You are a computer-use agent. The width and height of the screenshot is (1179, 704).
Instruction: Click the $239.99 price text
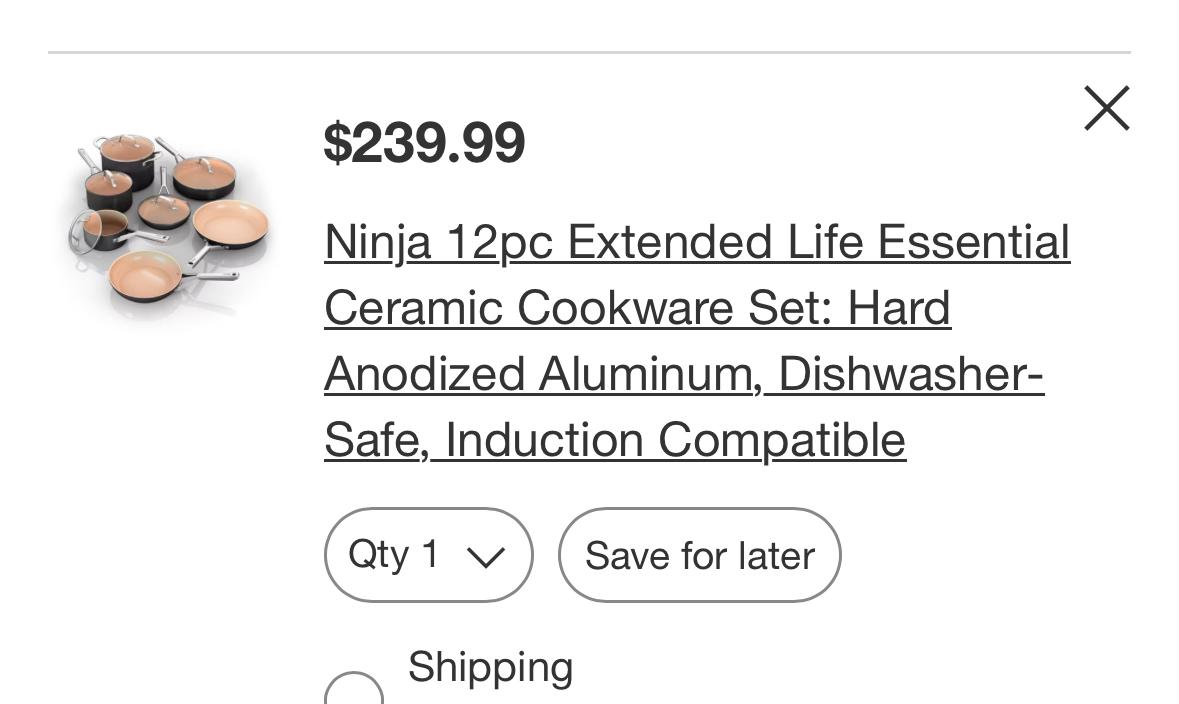[424, 142]
